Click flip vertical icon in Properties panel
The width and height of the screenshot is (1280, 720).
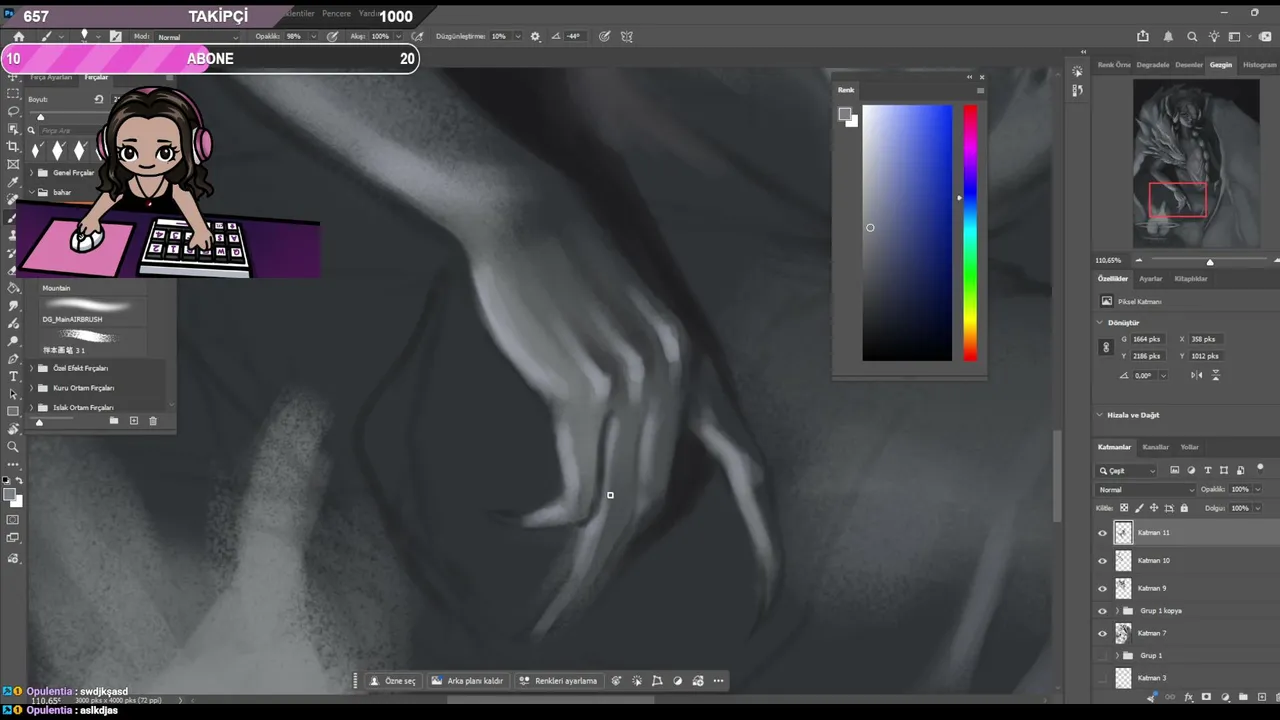click(1216, 375)
